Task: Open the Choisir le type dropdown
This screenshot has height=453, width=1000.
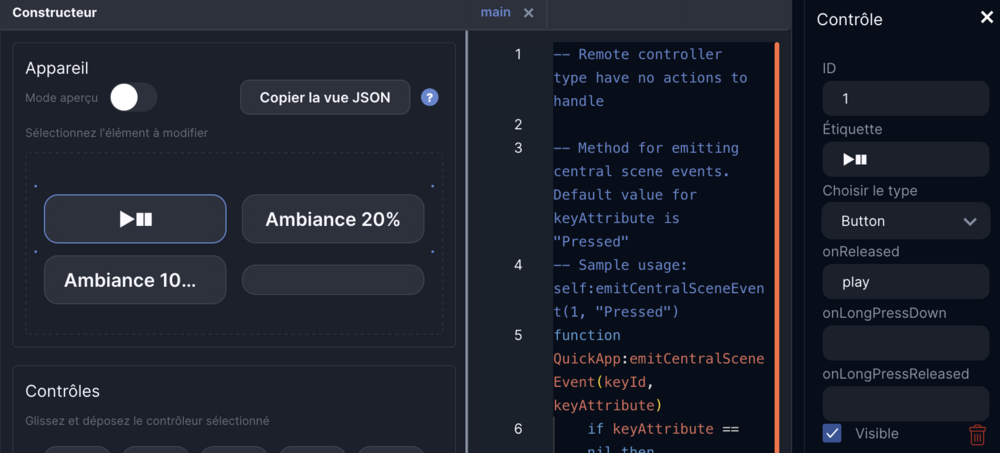Action: pos(905,221)
